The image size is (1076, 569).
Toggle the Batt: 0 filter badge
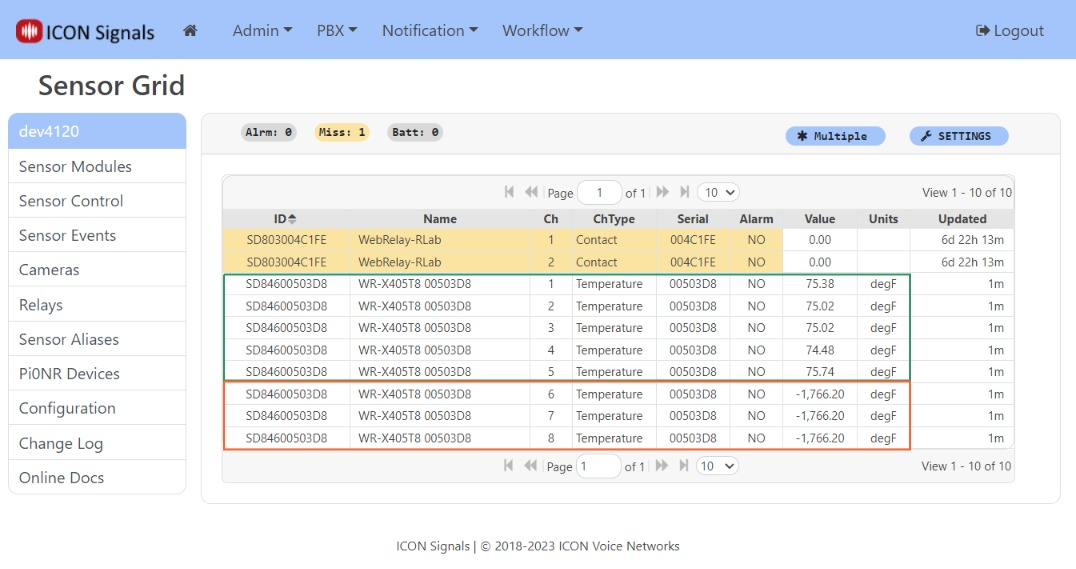[x=414, y=132]
